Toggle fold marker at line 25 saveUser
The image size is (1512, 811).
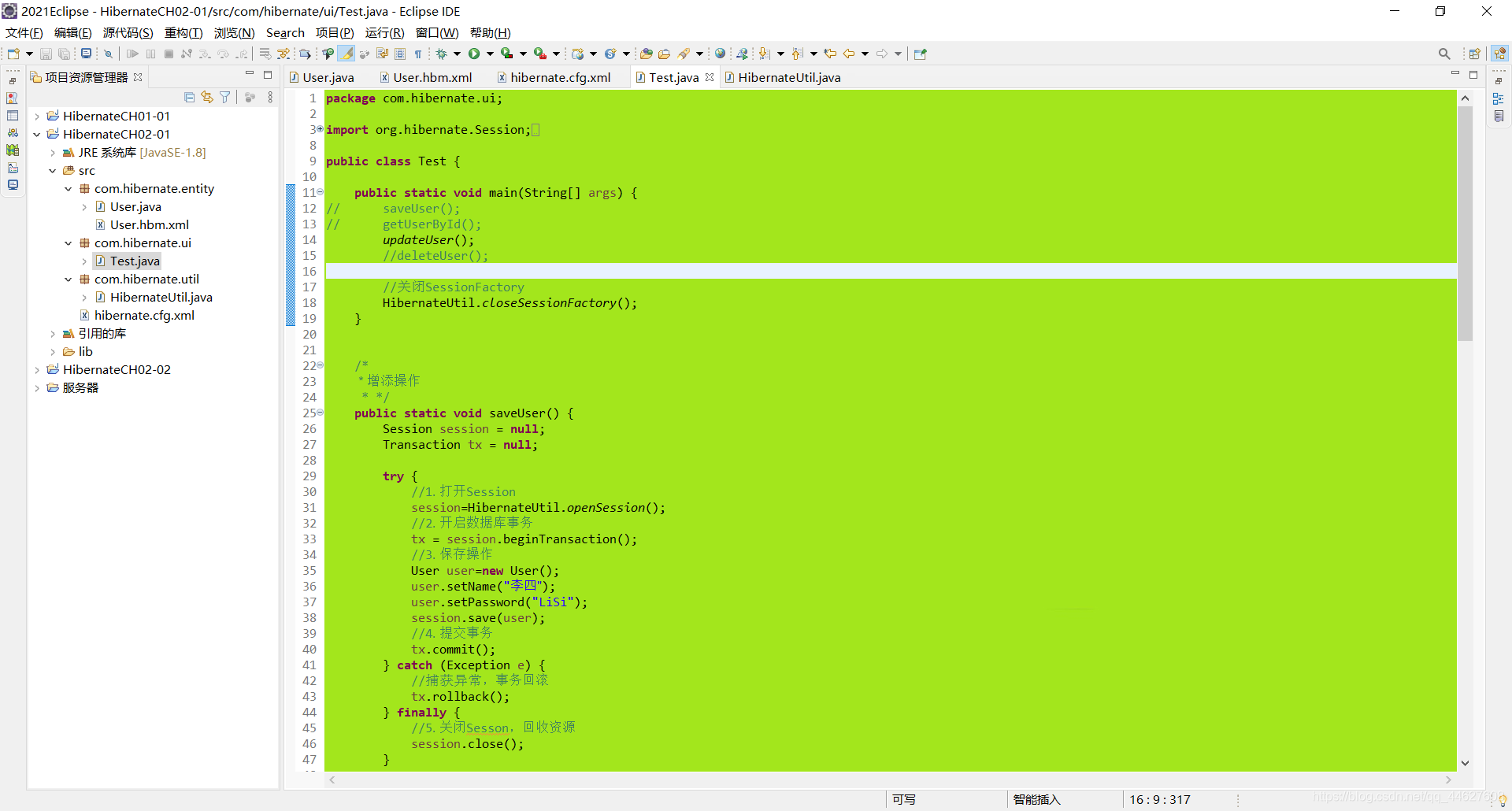click(320, 413)
